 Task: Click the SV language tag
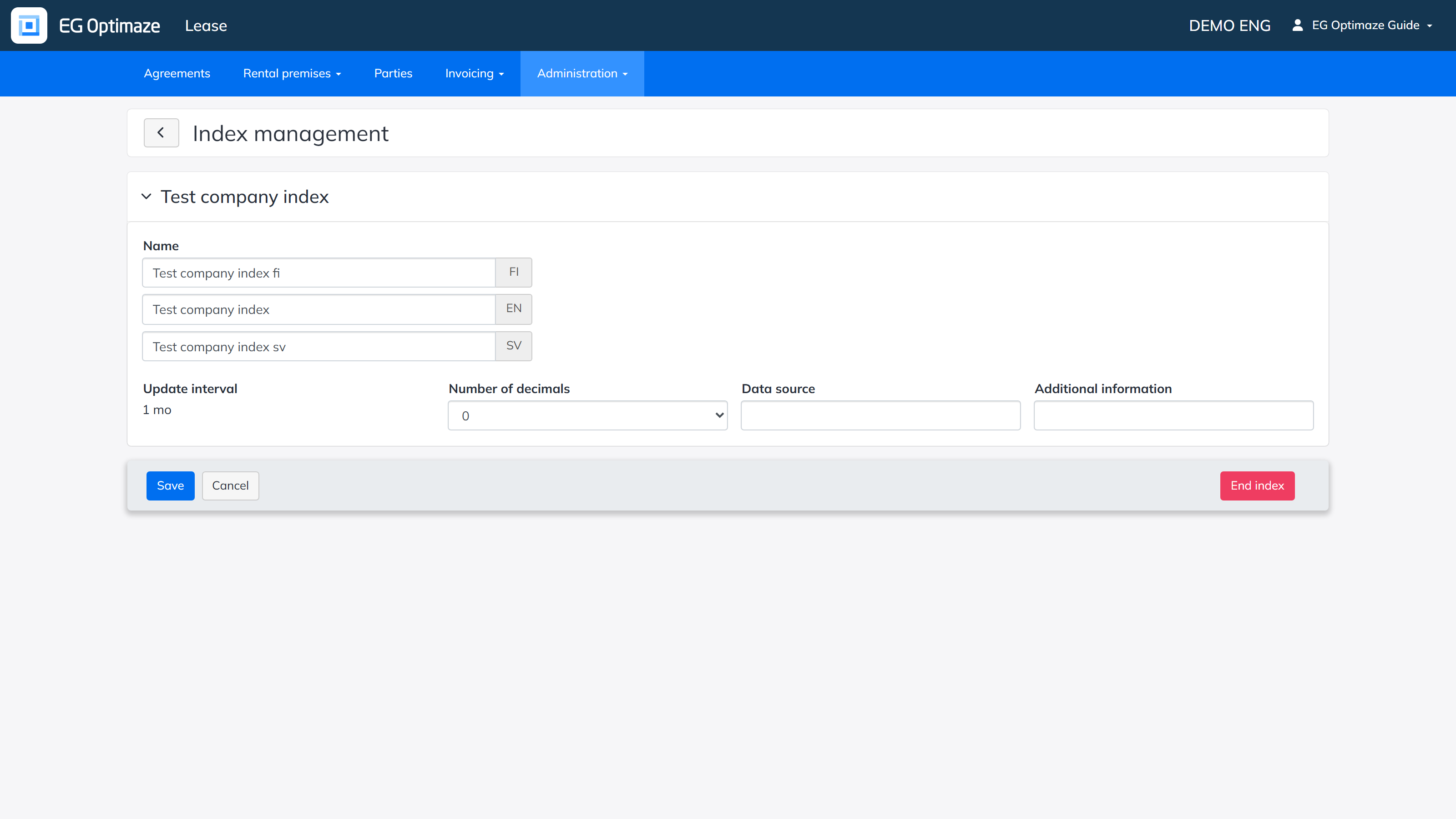pyautogui.click(x=514, y=346)
